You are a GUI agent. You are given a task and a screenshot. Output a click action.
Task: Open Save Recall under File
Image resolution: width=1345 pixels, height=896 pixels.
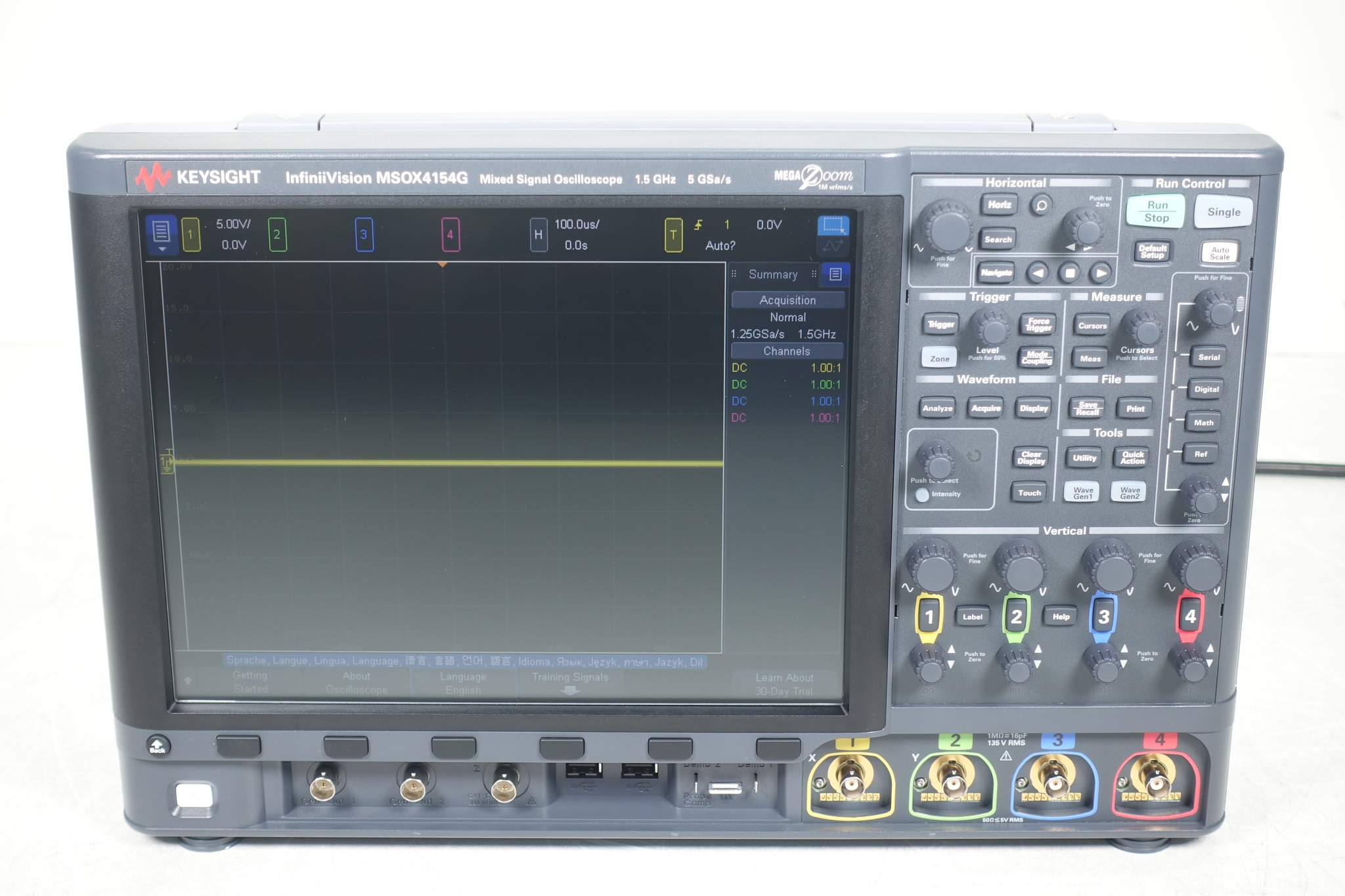click(x=1088, y=408)
